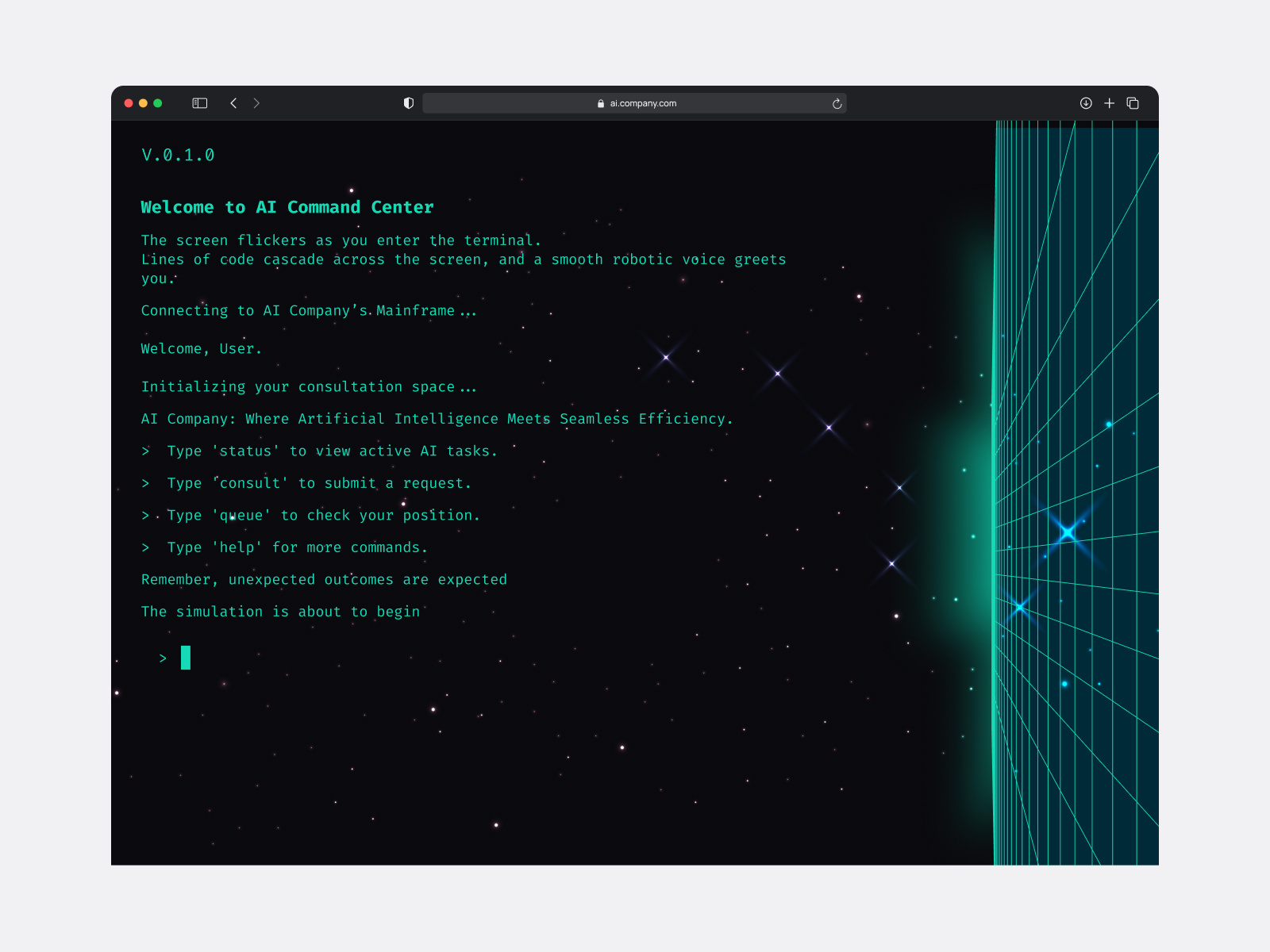Select the 'queue' command line

click(x=311, y=515)
